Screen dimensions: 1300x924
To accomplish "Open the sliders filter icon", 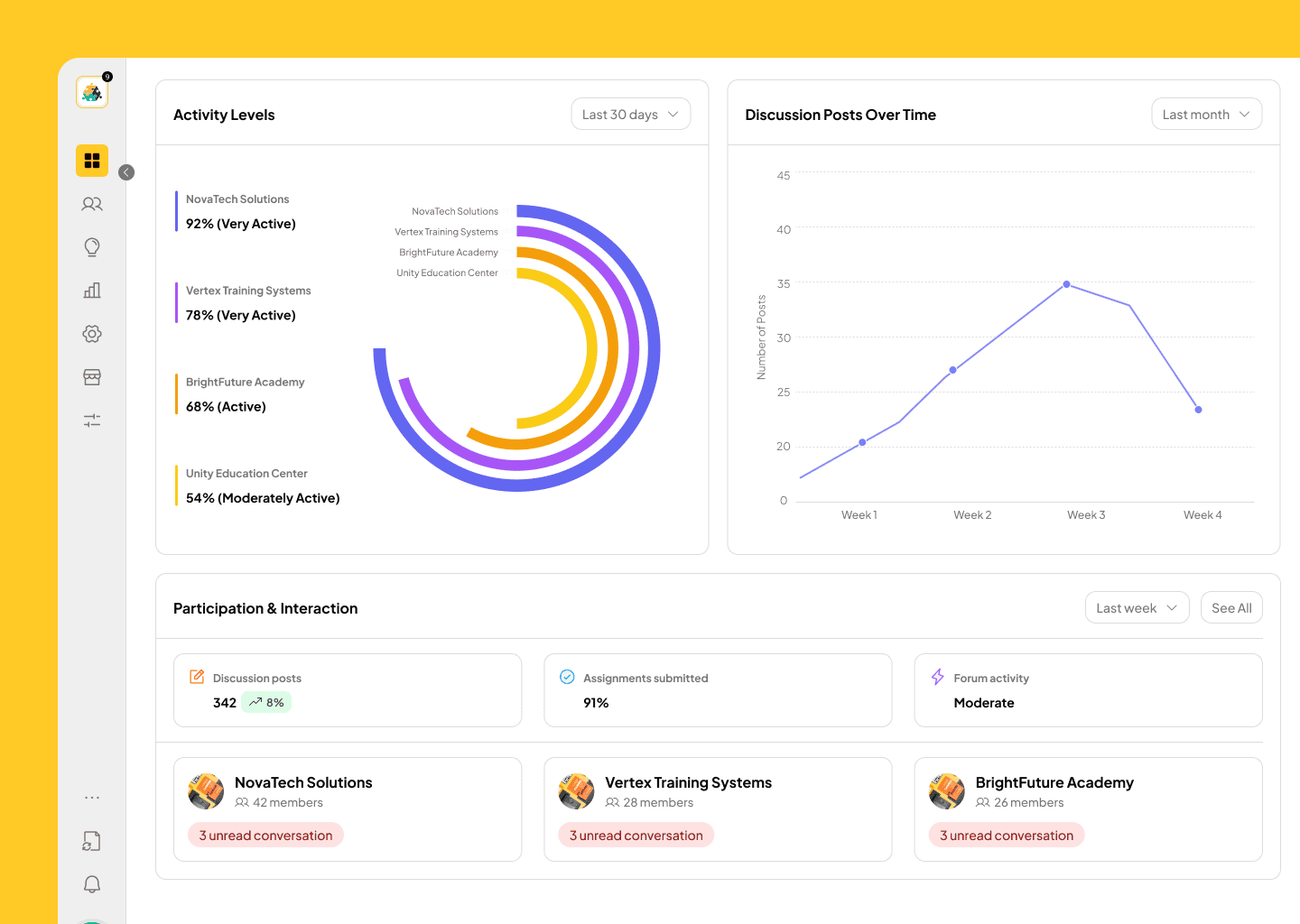I will (92, 420).
